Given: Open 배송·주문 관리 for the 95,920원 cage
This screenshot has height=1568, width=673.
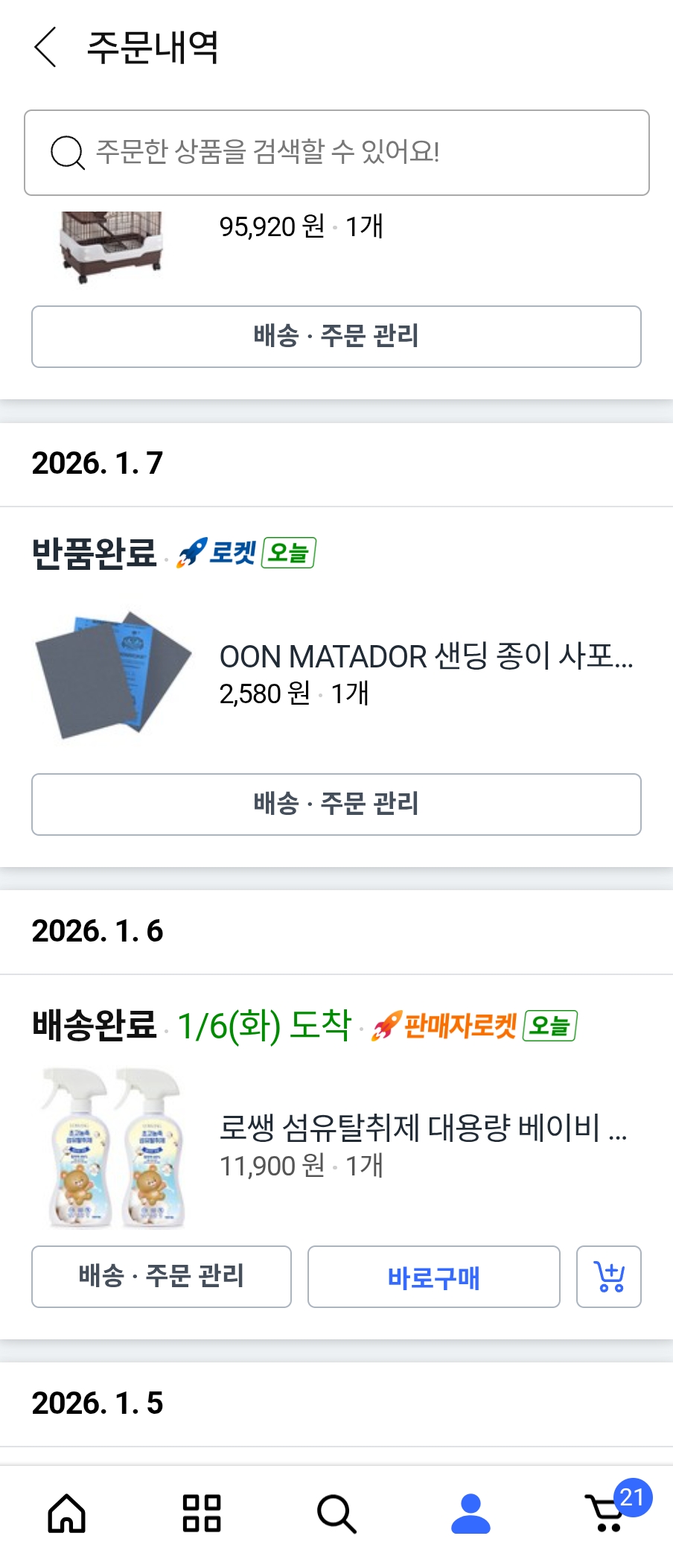Looking at the screenshot, I should (336, 337).
